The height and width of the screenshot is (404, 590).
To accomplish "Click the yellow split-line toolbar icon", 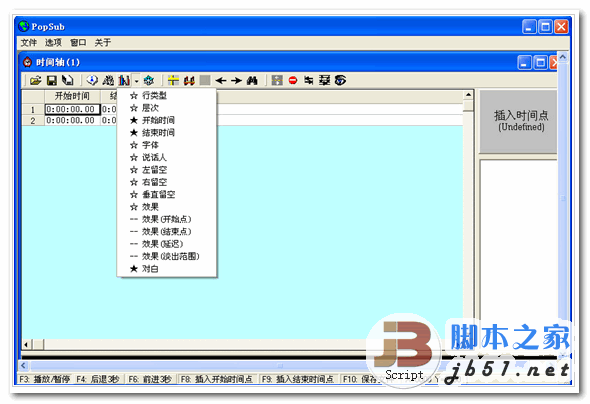I will [173, 80].
